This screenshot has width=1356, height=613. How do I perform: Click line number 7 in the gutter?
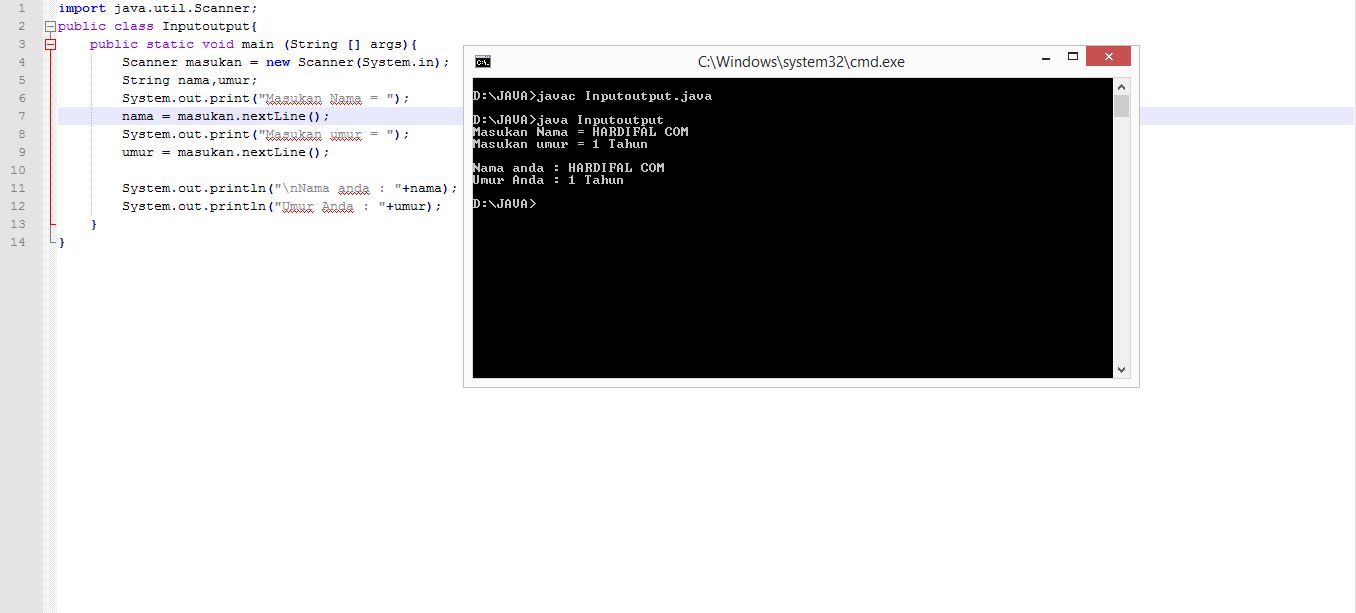pyautogui.click(x=22, y=116)
